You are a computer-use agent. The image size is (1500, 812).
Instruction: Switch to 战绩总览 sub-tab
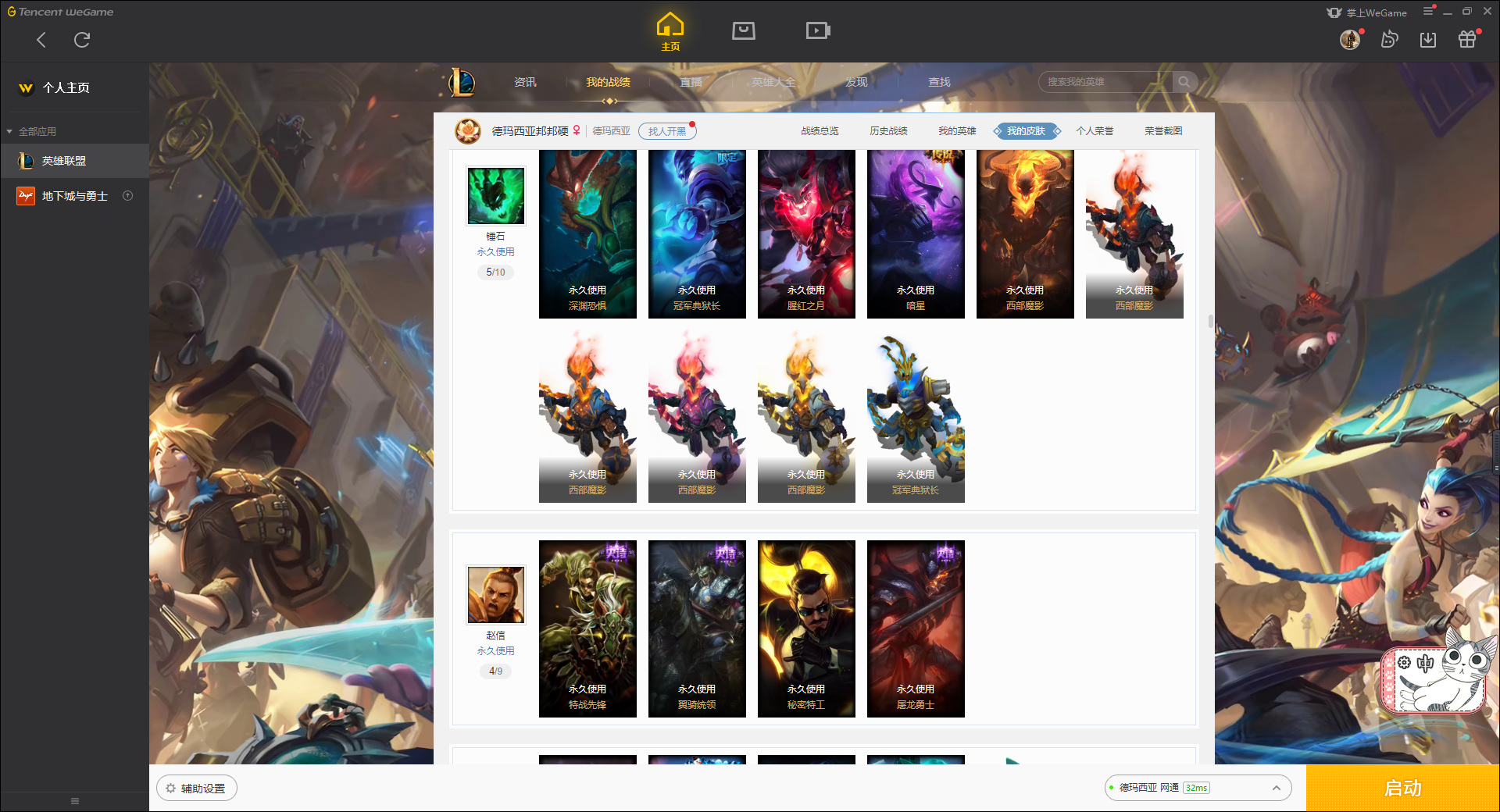click(820, 131)
